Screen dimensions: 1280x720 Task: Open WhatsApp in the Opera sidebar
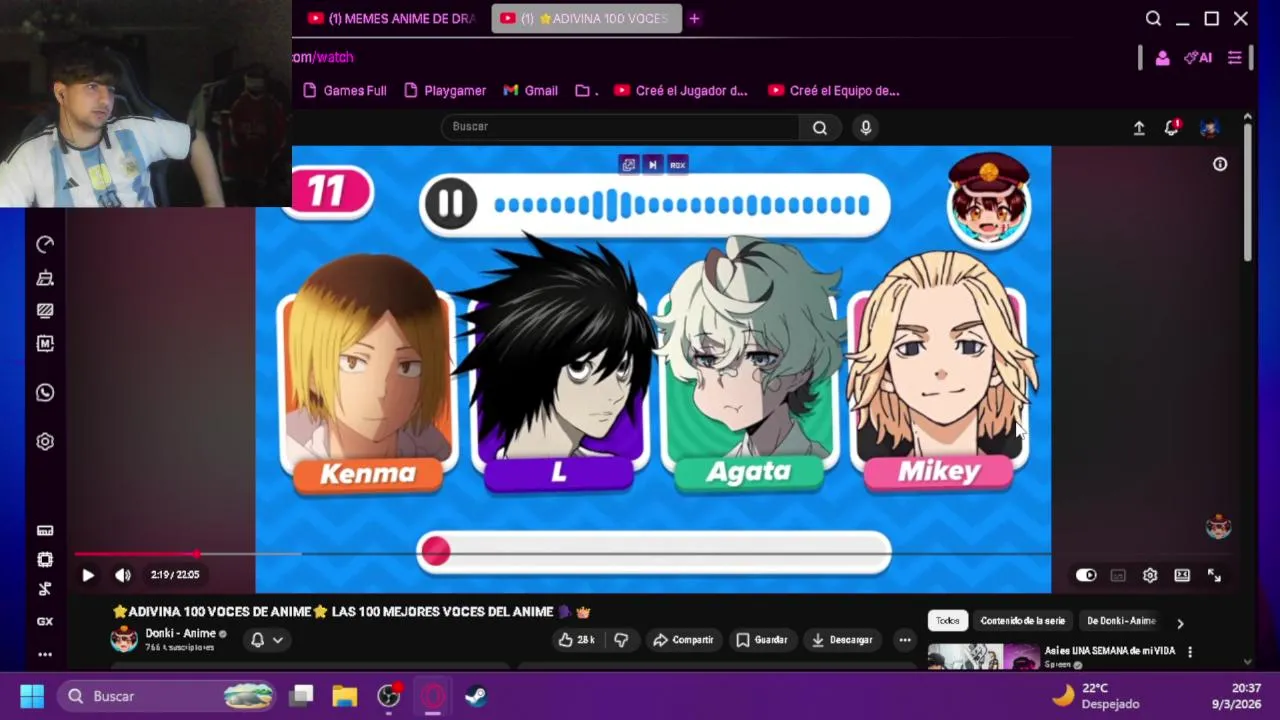click(x=45, y=393)
